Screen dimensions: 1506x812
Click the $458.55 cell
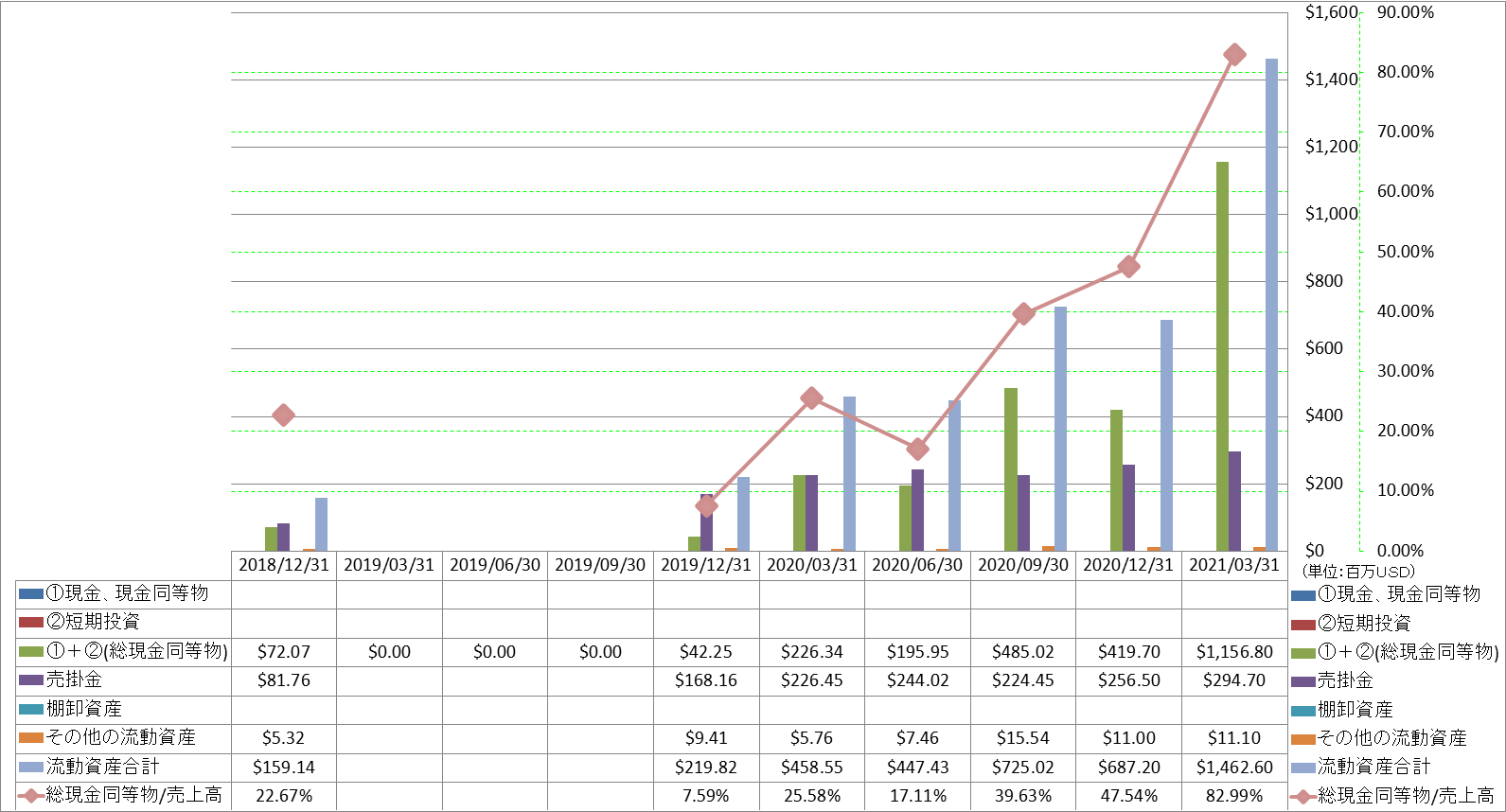[812, 768]
